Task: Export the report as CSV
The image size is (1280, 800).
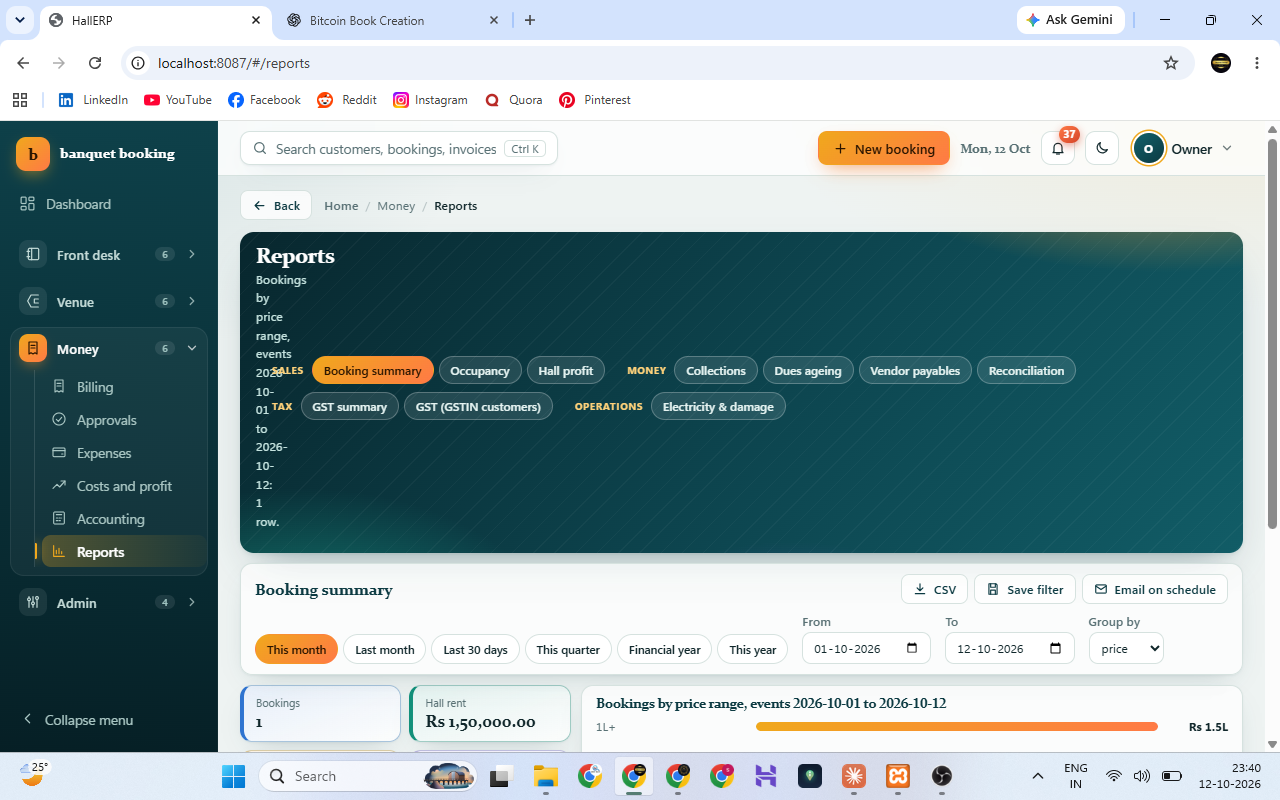Action: coord(935,590)
